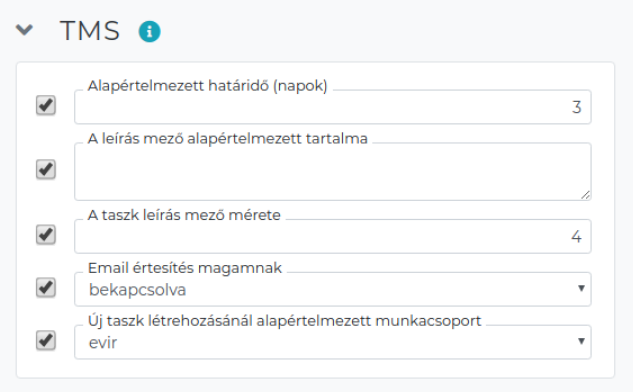Open the TMS info icon
The image size is (633, 392).
[149, 31]
